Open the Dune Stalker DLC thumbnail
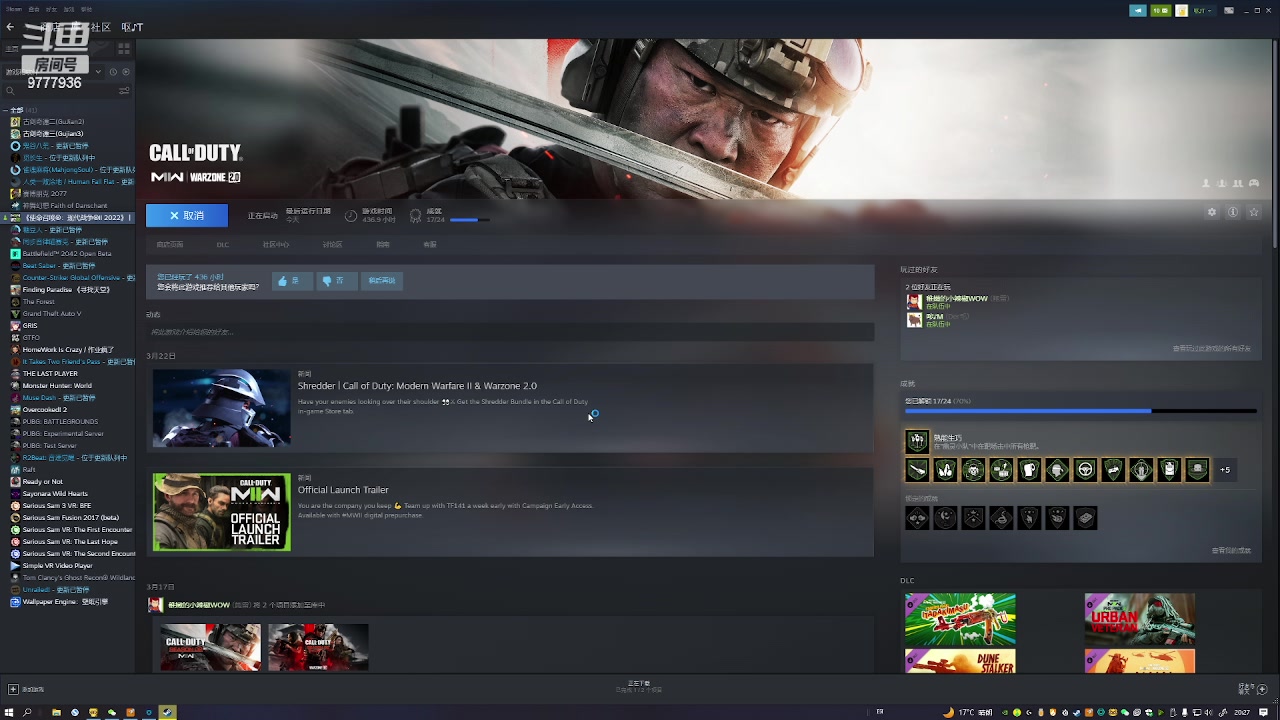The height and width of the screenshot is (720, 1280). point(960,661)
